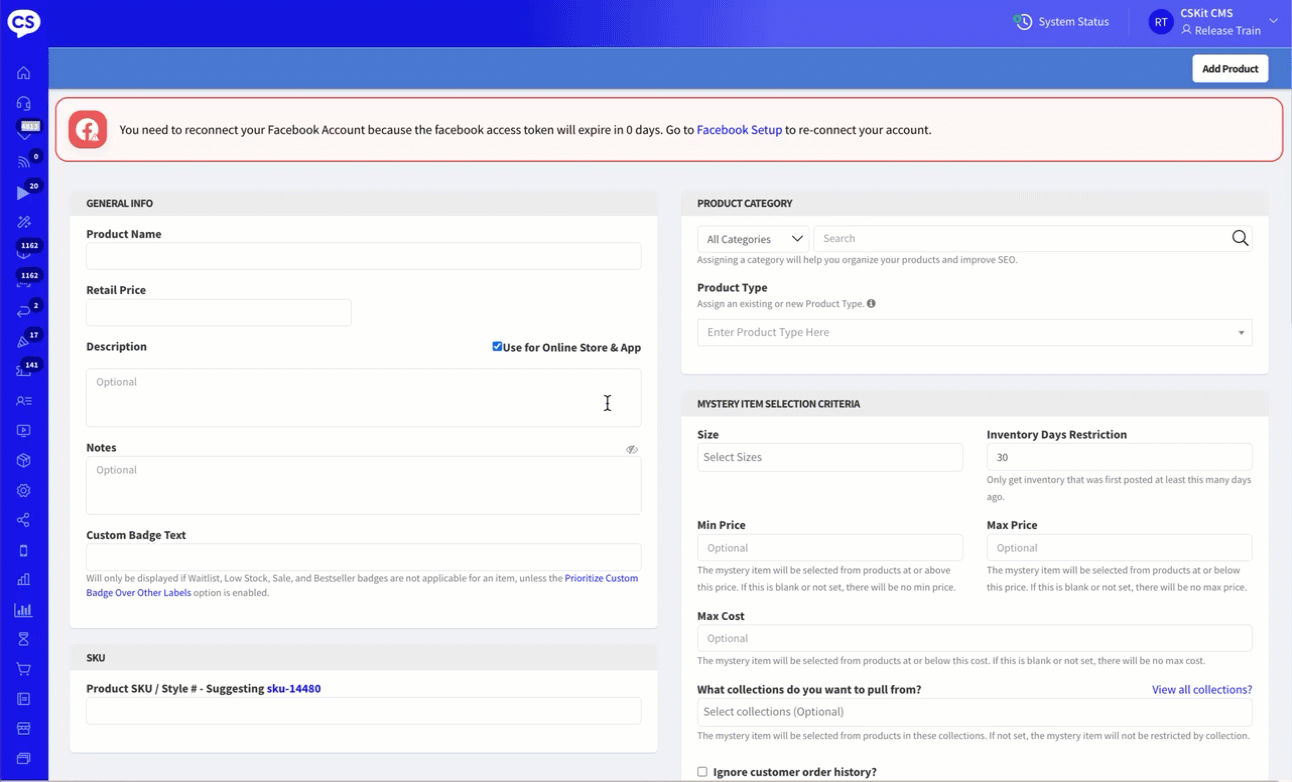Open the Select Sizes dropdown

(x=829, y=457)
